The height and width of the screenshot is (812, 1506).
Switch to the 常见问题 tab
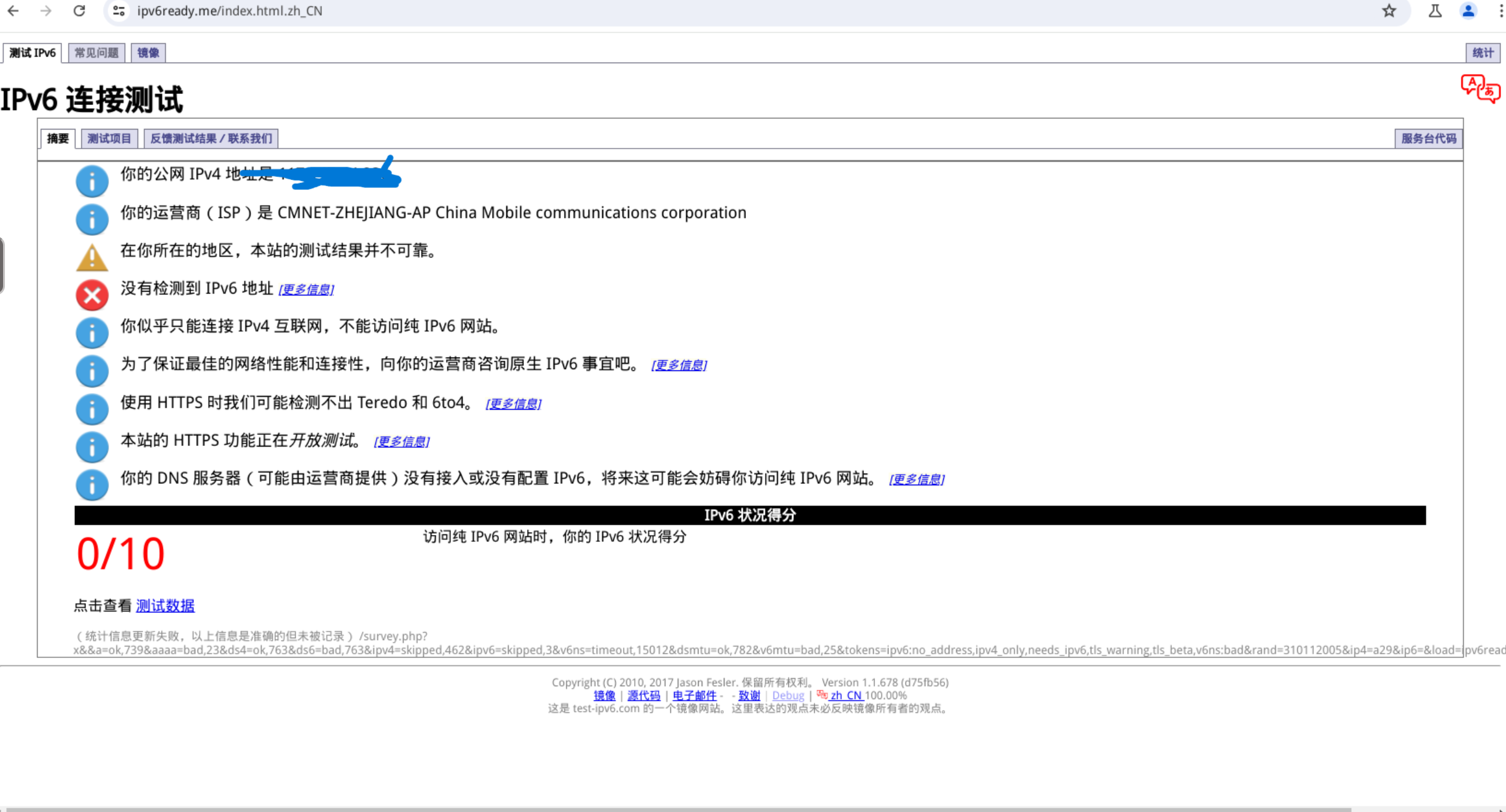[x=96, y=53]
